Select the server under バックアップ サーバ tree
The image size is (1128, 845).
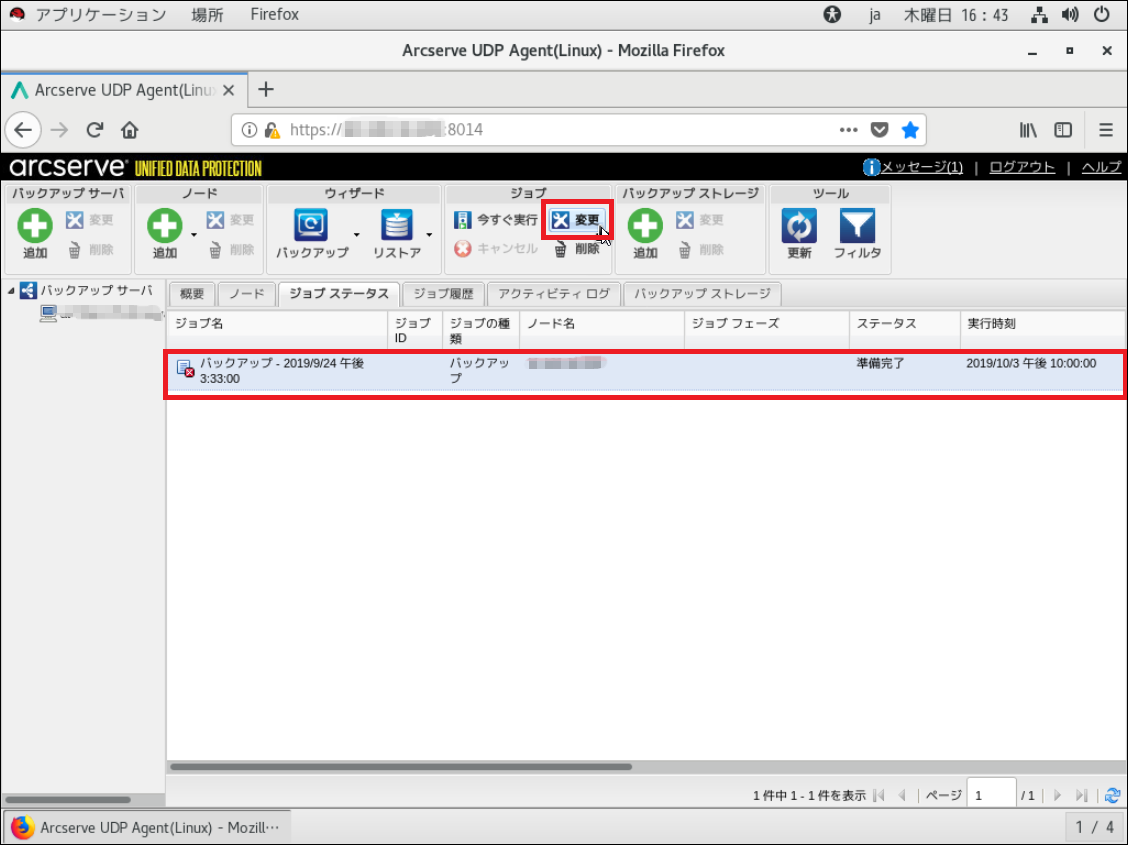point(101,313)
